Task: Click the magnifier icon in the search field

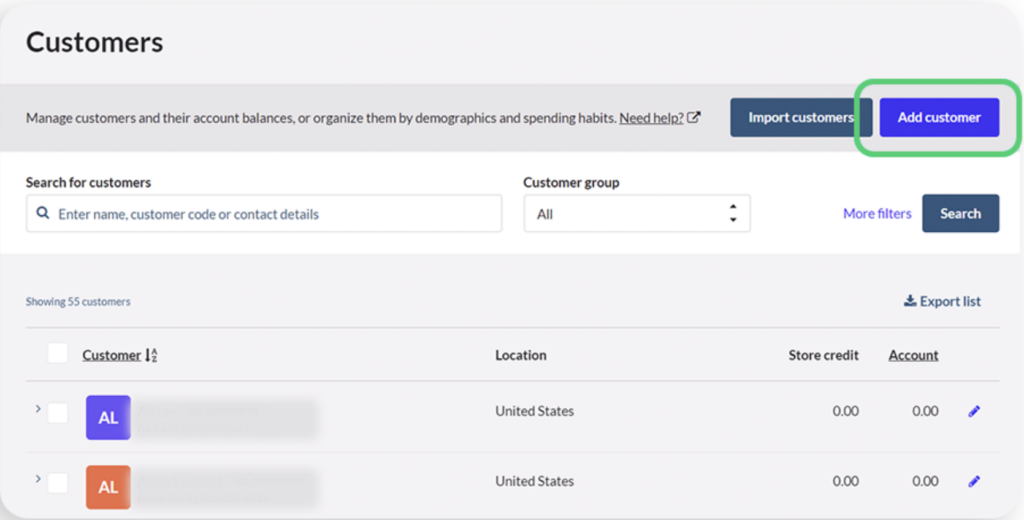Action: 42,213
